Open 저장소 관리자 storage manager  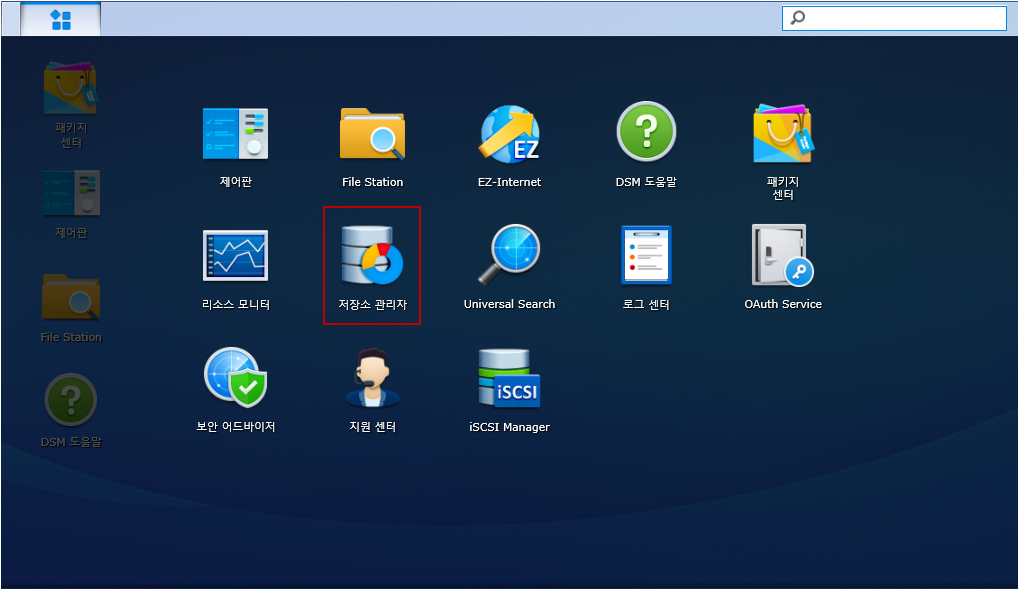(372, 267)
